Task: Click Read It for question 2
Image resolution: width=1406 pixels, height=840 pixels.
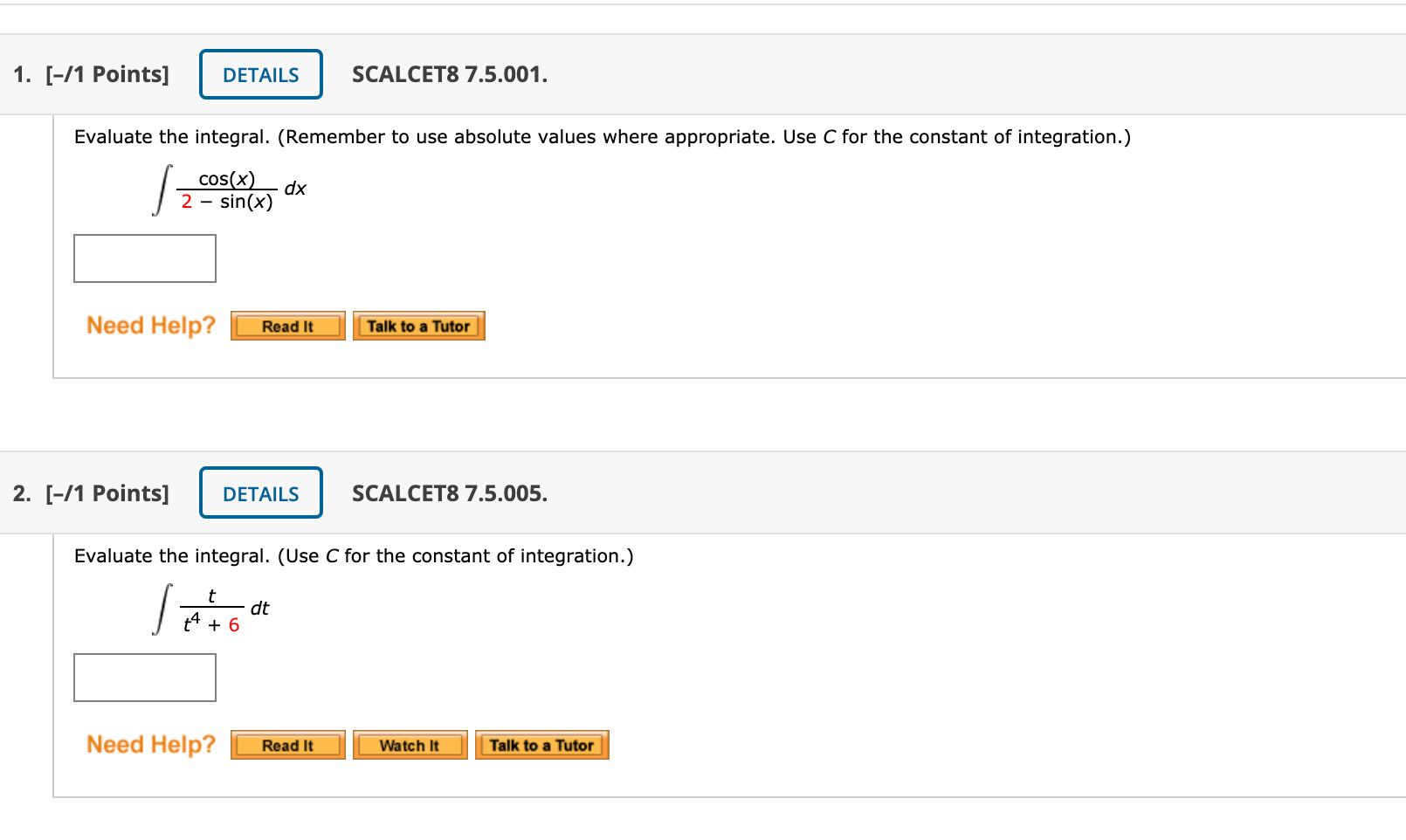Action: [x=287, y=745]
